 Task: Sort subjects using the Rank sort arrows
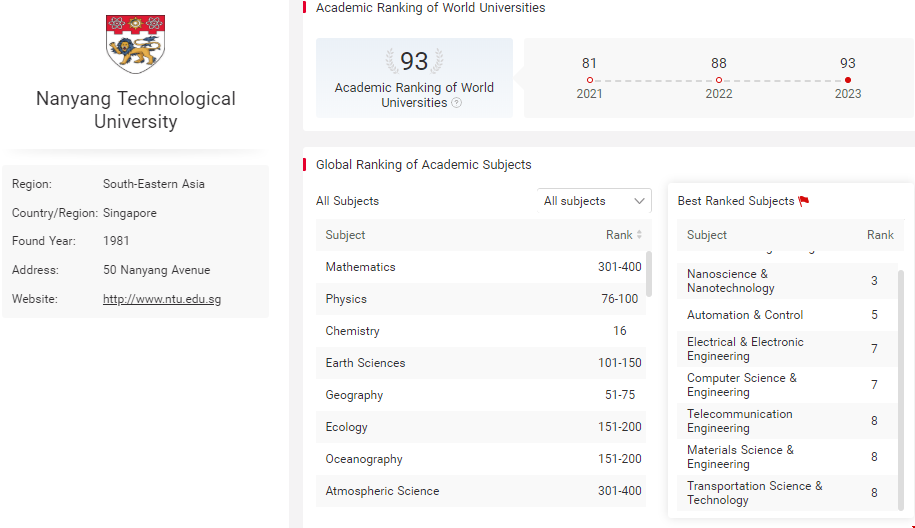639,235
